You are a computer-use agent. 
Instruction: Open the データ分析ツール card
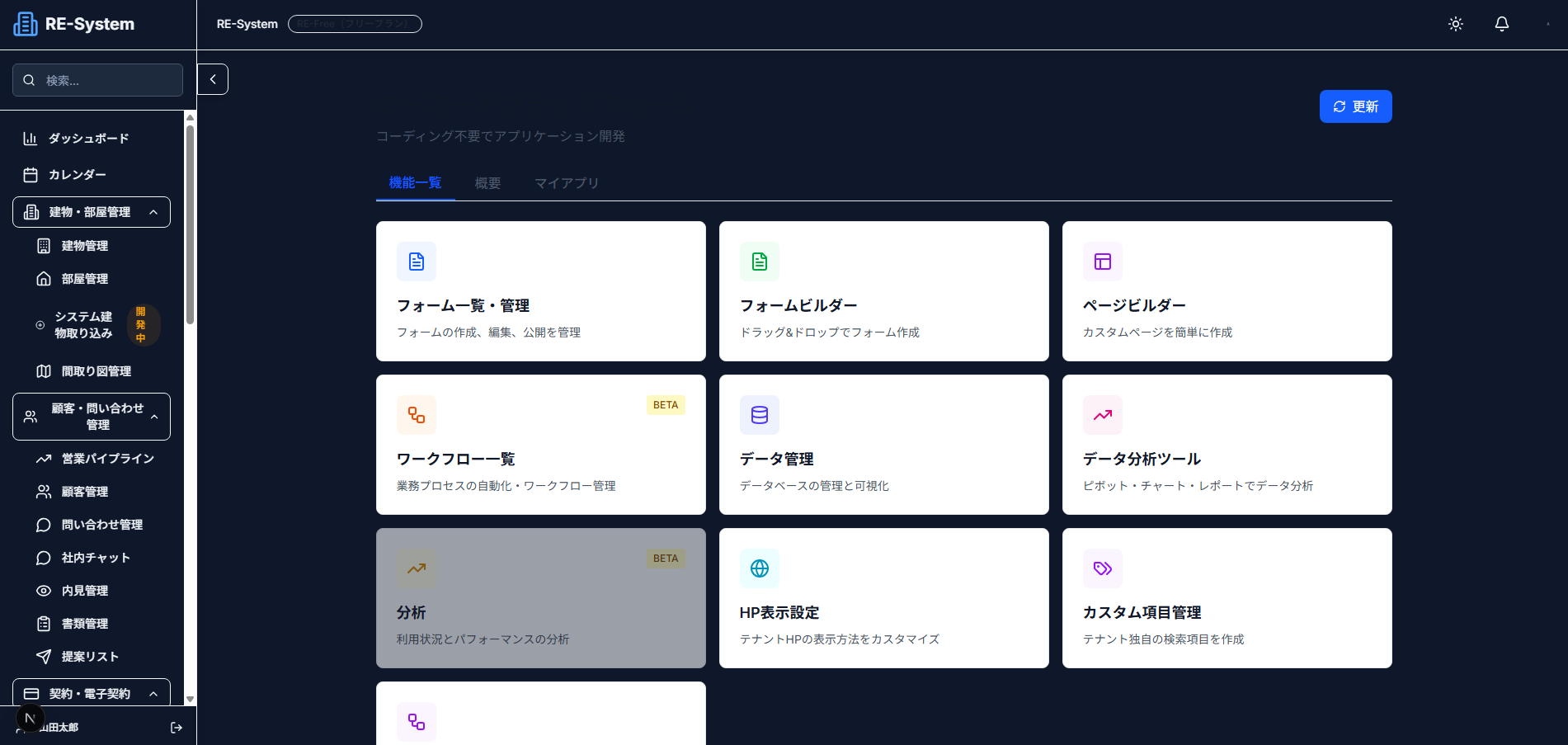tap(1227, 445)
